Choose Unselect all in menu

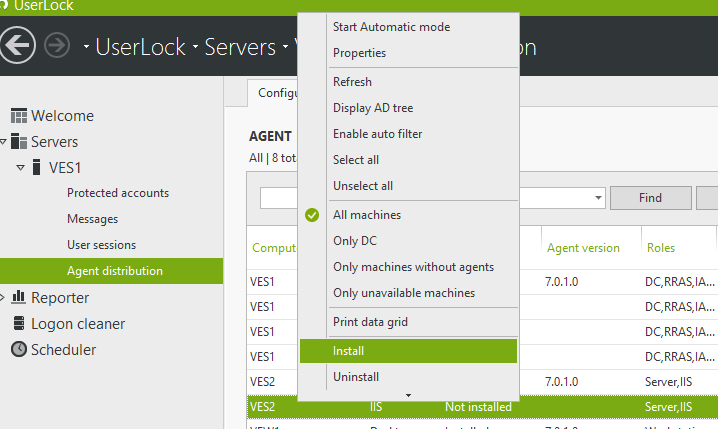[363, 186]
